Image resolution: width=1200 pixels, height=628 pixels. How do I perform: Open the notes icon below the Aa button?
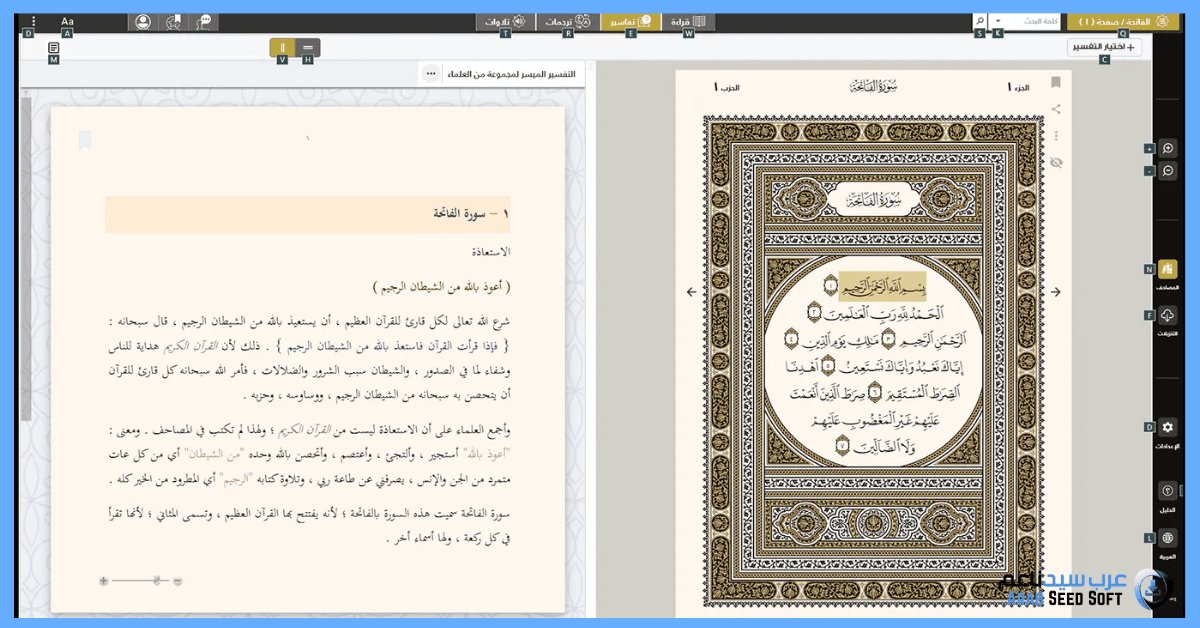[54, 47]
